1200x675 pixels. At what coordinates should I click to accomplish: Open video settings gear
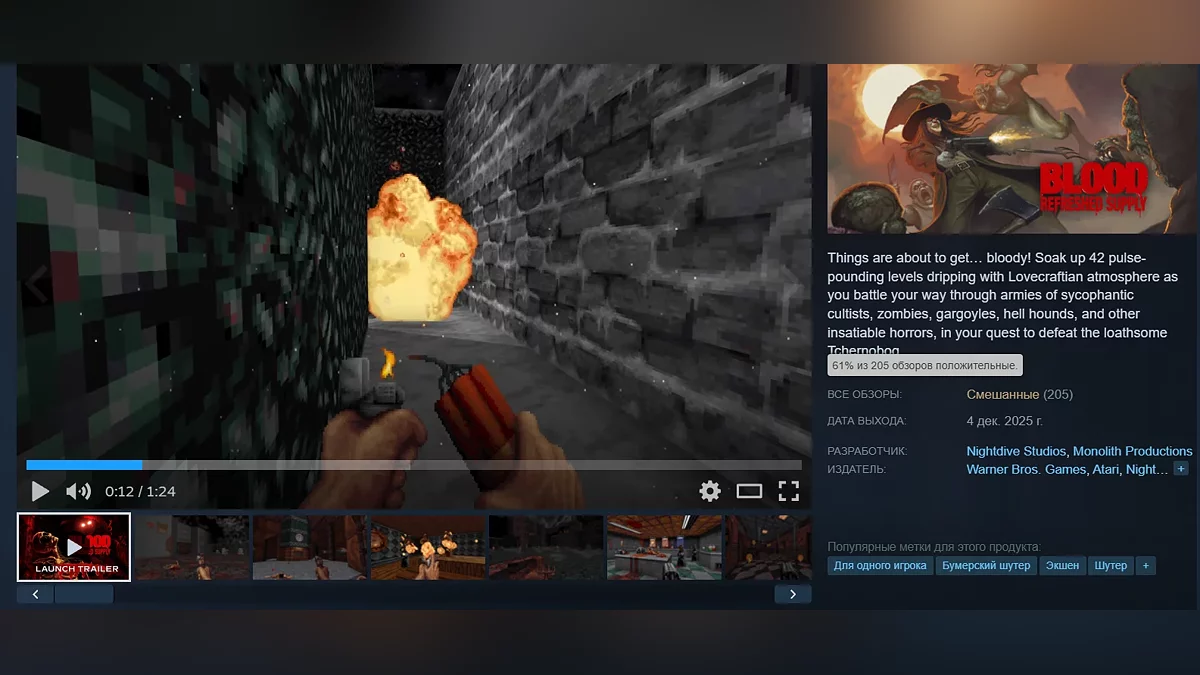coord(710,491)
